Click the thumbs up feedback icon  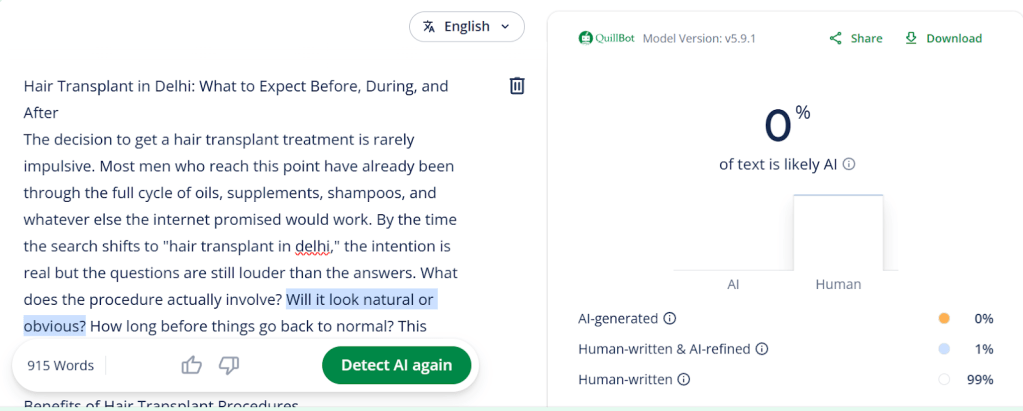[x=192, y=365]
